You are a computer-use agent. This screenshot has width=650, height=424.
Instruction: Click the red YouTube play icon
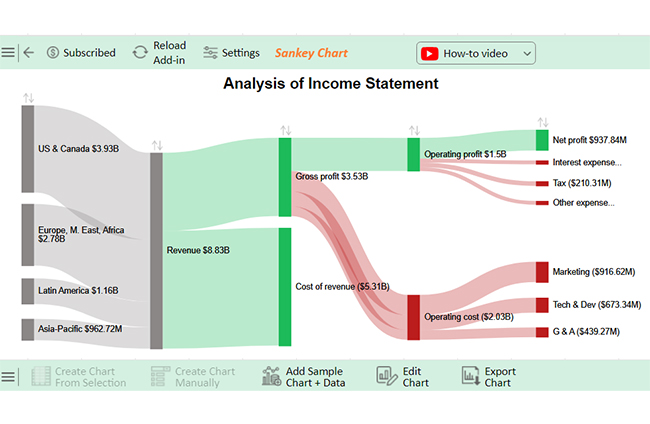pos(429,53)
